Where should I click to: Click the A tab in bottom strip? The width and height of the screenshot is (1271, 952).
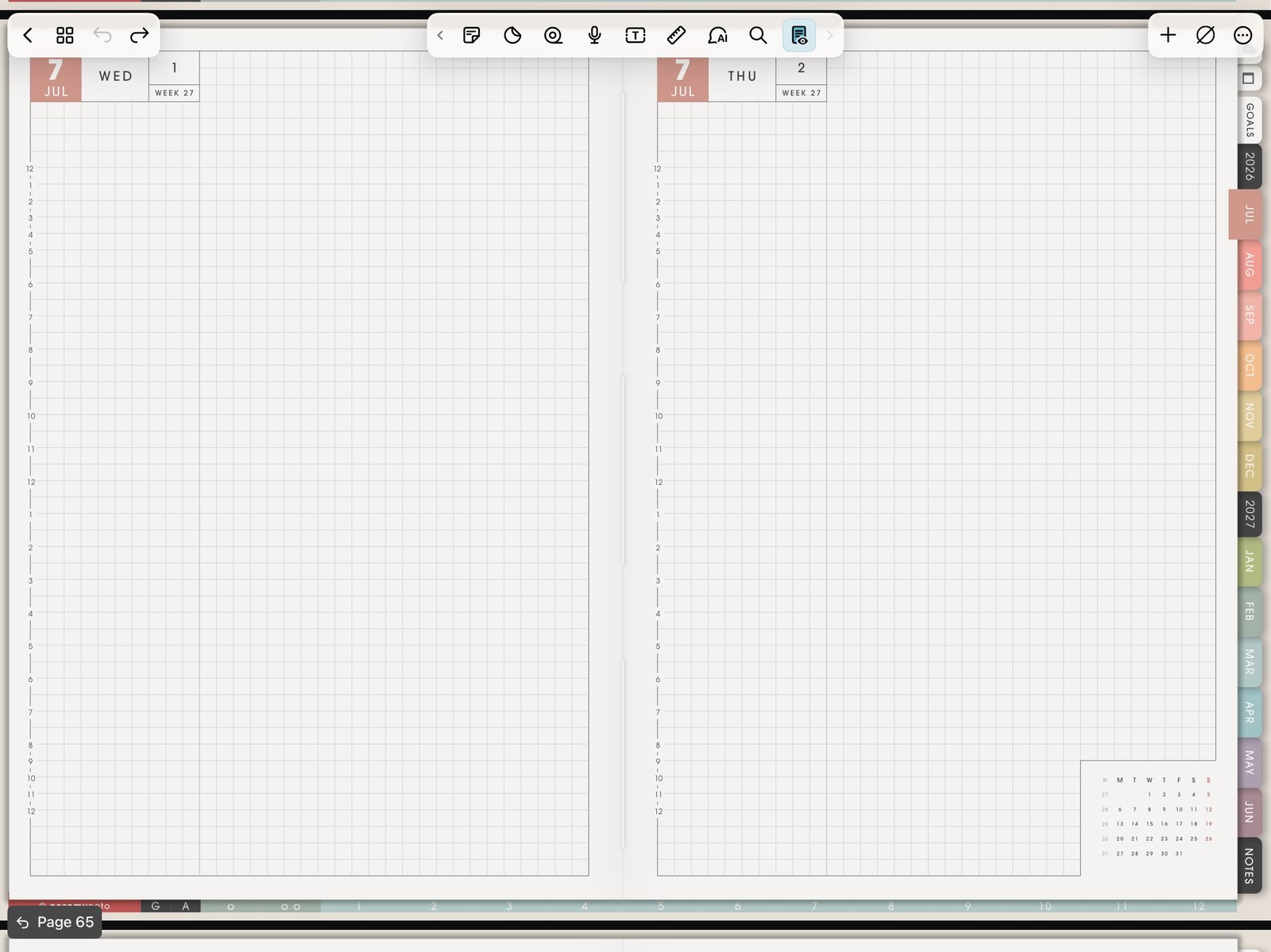click(x=186, y=906)
